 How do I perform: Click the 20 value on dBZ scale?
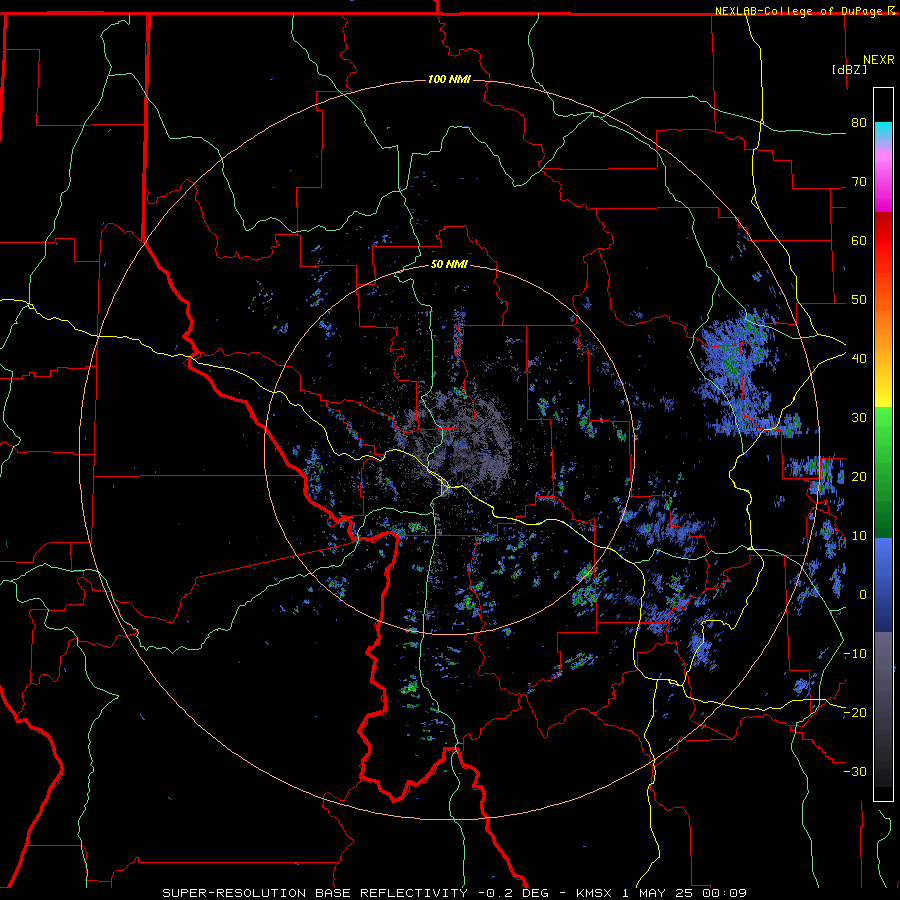(859, 476)
